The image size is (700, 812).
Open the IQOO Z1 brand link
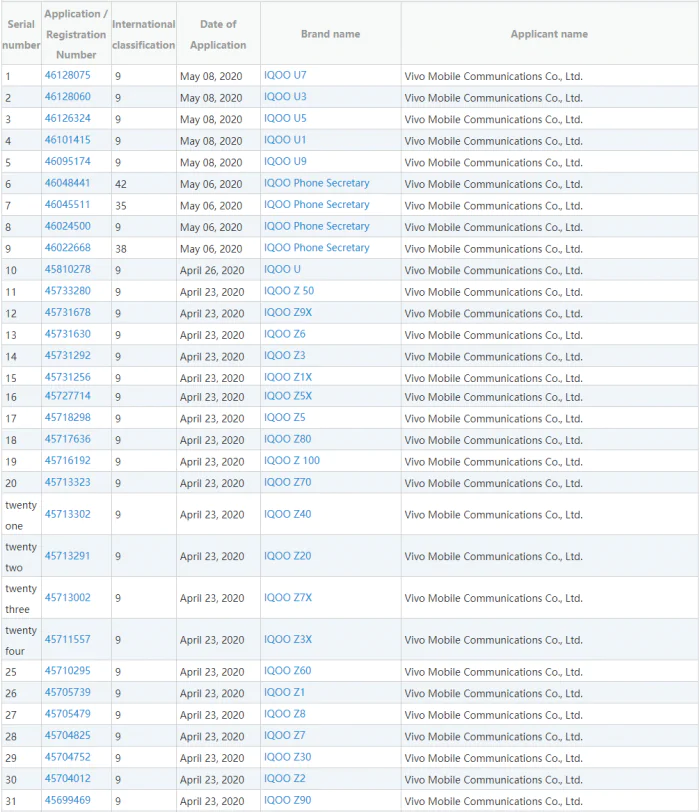pyautogui.click(x=285, y=692)
